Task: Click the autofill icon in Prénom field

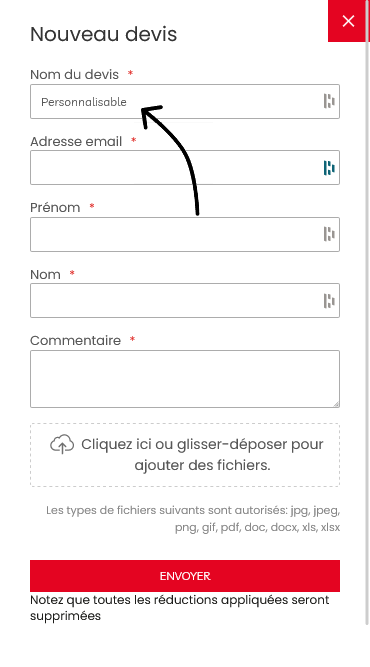Action: point(329,234)
